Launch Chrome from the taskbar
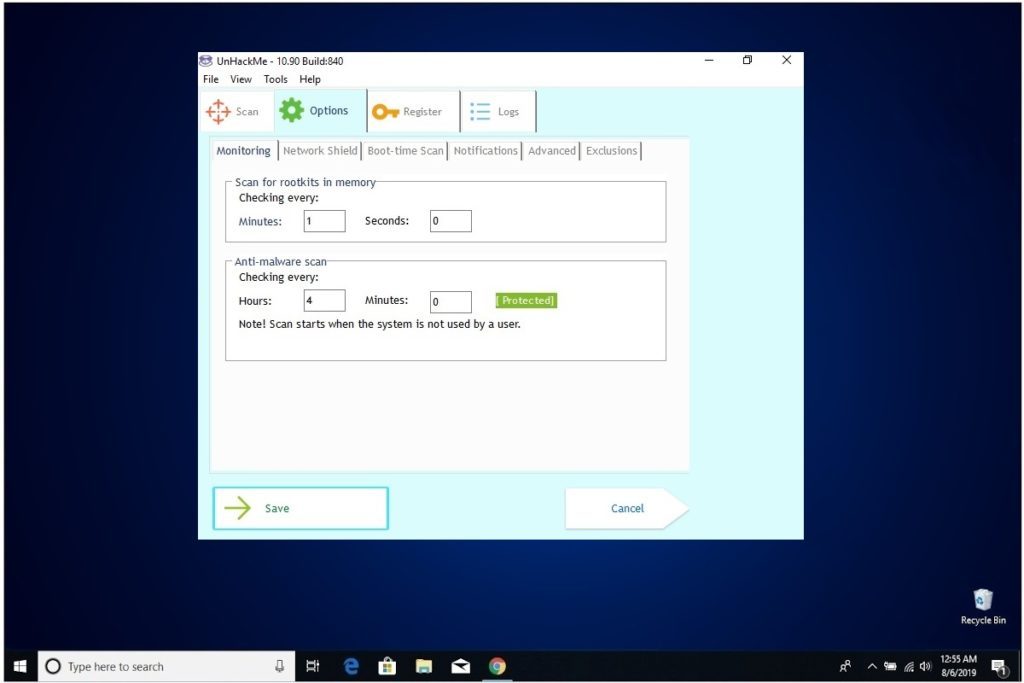This screenshot has width=1024, height=683. pos(497,665)
